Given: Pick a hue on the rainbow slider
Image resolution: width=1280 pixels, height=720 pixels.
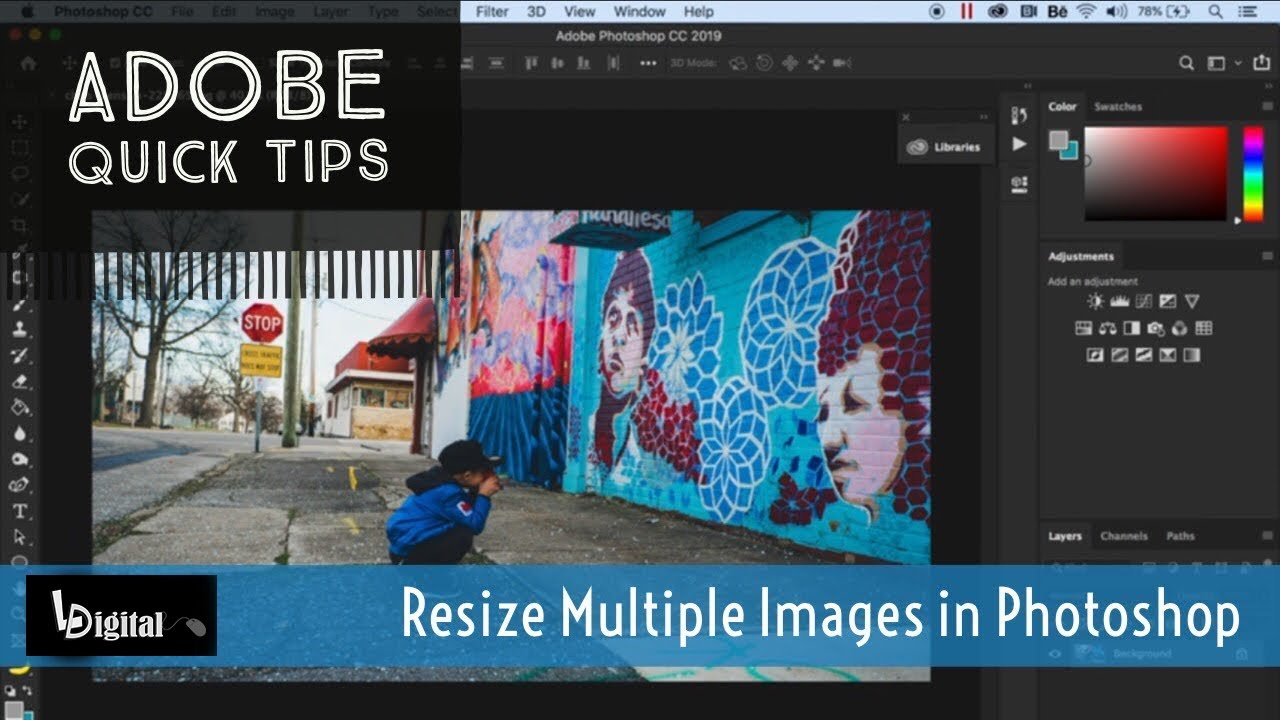Looking at the screenshot, I should coord(1253,173).
